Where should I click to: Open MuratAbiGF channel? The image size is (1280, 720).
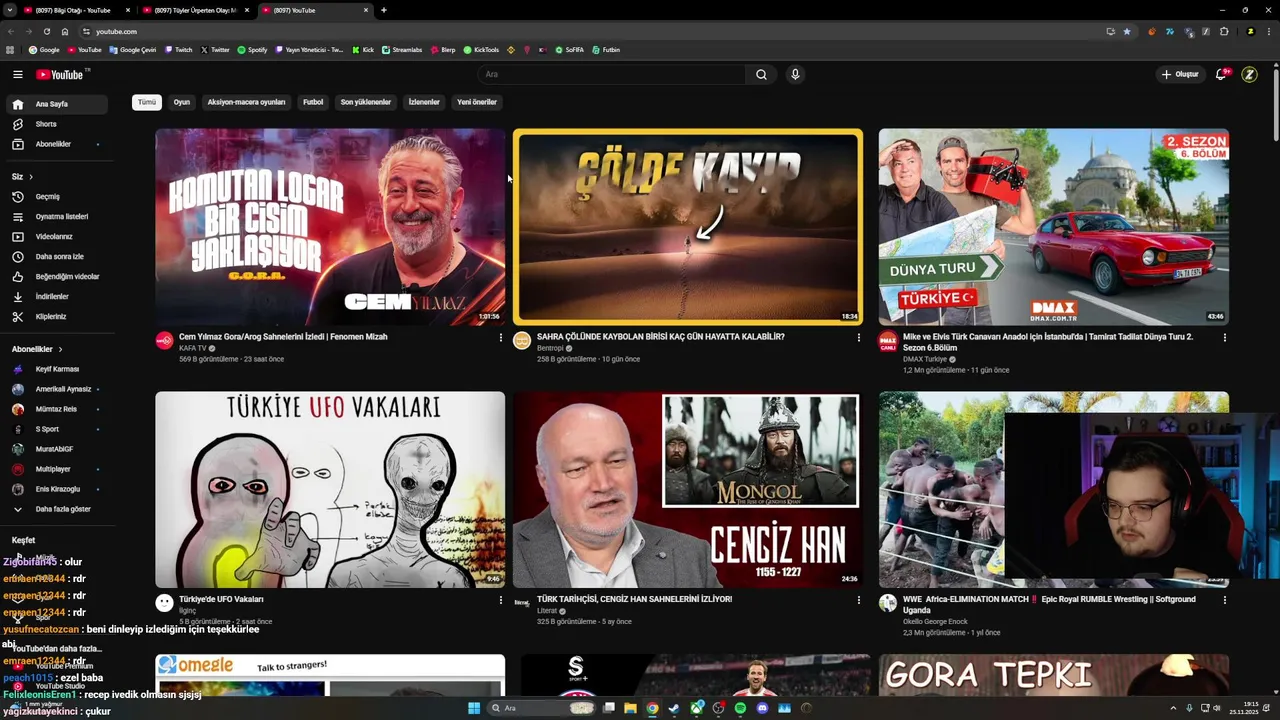pyautogui.click(x=57, y=449)
